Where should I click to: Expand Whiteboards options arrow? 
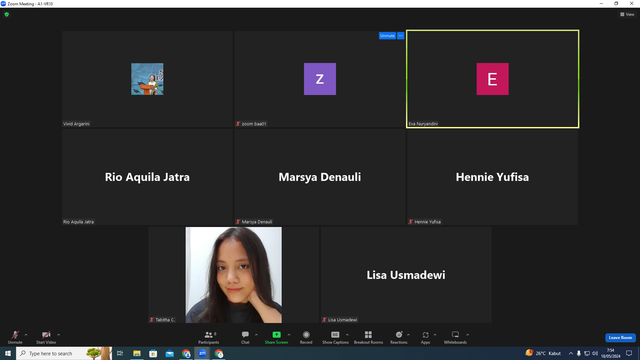[468, 335]
